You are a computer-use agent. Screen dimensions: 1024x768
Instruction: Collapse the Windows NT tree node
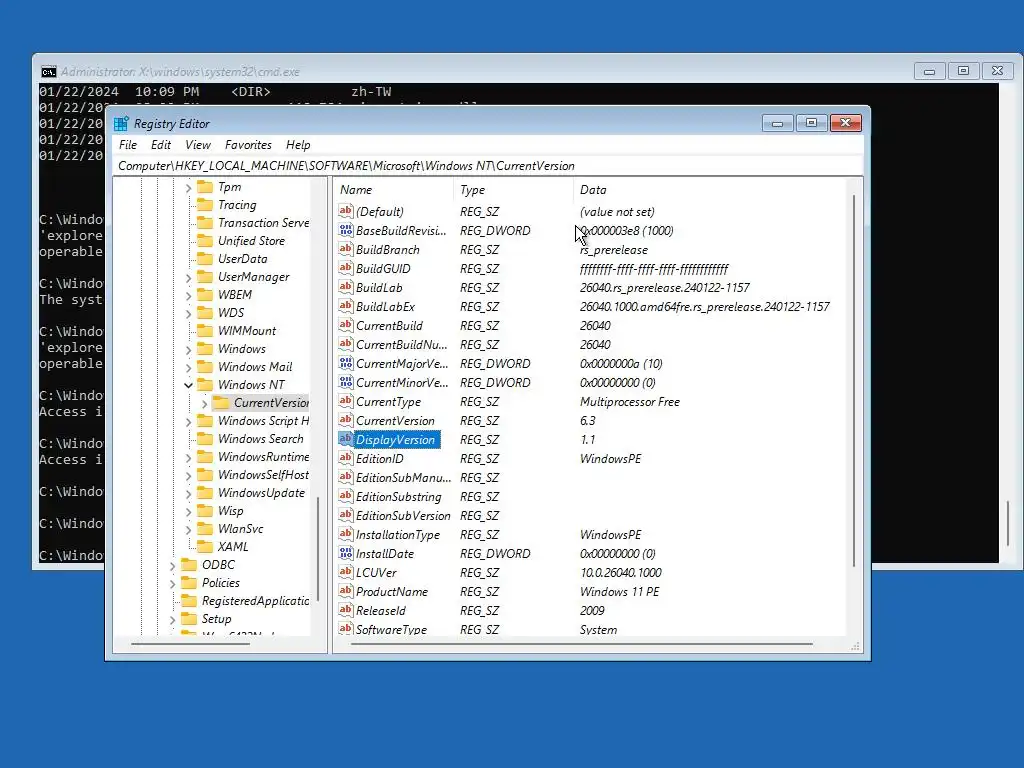188,385
